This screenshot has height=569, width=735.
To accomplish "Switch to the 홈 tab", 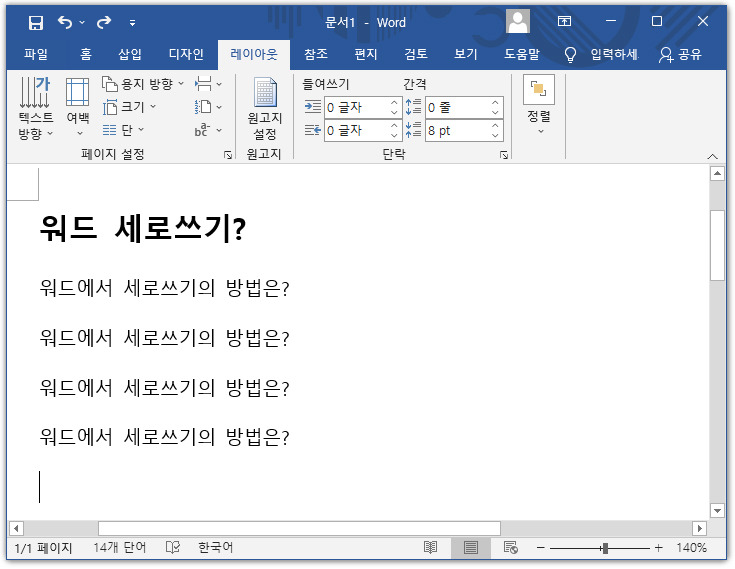I will [x=86, y=54].
